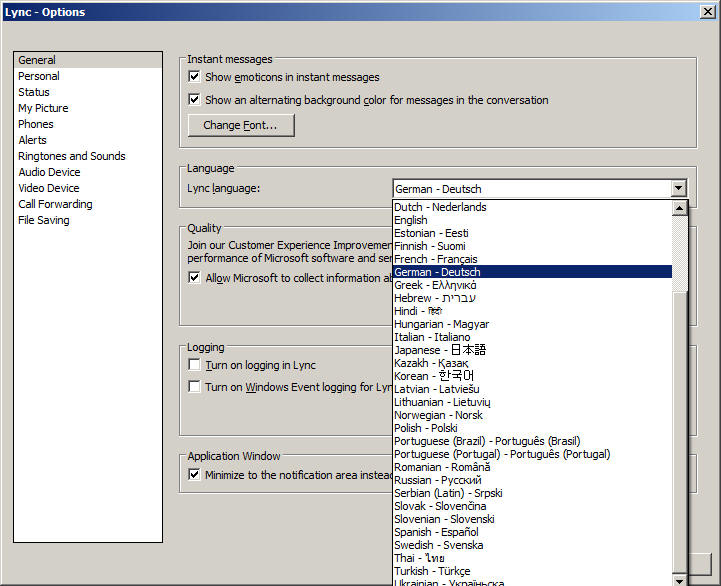Choose Portuguese (Brazil) language
The height and width of the screenshot is (586, 721).
pyautogui.click(x=532, y=441)
